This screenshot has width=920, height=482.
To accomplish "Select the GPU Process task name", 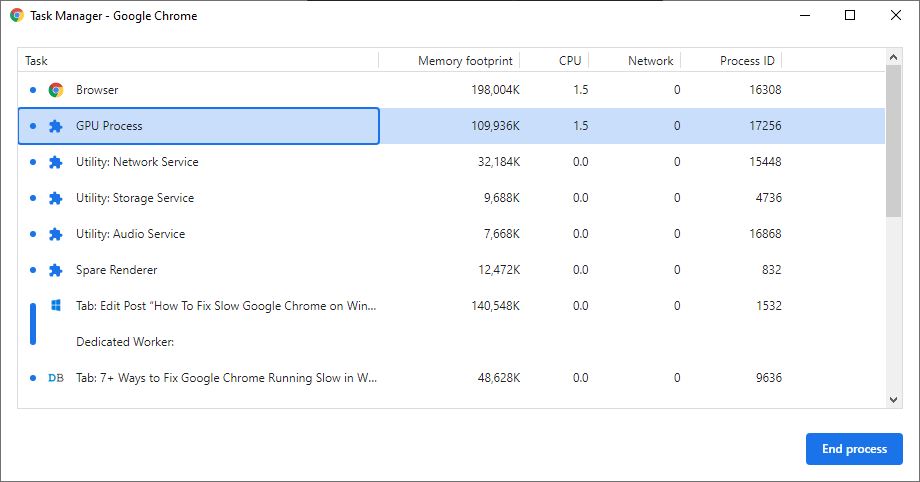I will [109, 126].
